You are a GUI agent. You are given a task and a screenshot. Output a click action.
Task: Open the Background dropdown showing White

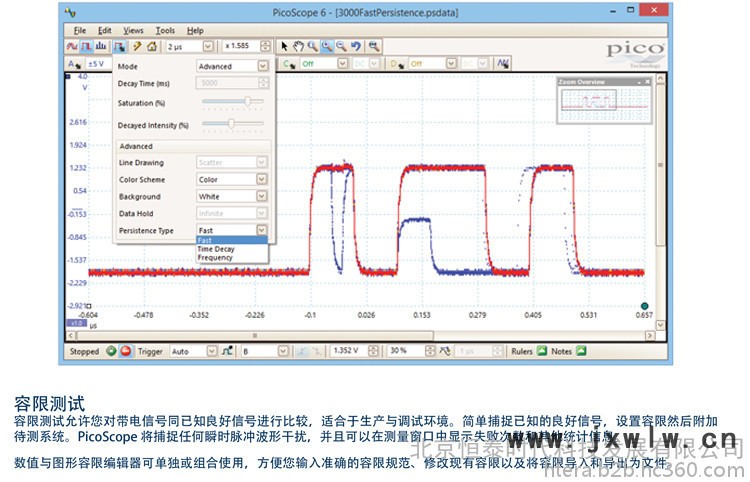point(232,197)
